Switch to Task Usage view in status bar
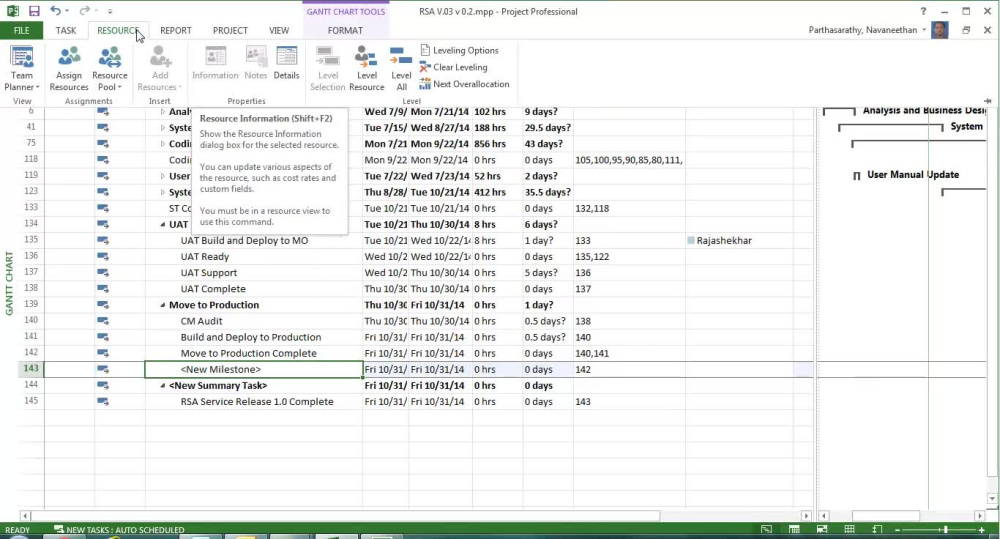1000x539 pixels. pos(794,529)
